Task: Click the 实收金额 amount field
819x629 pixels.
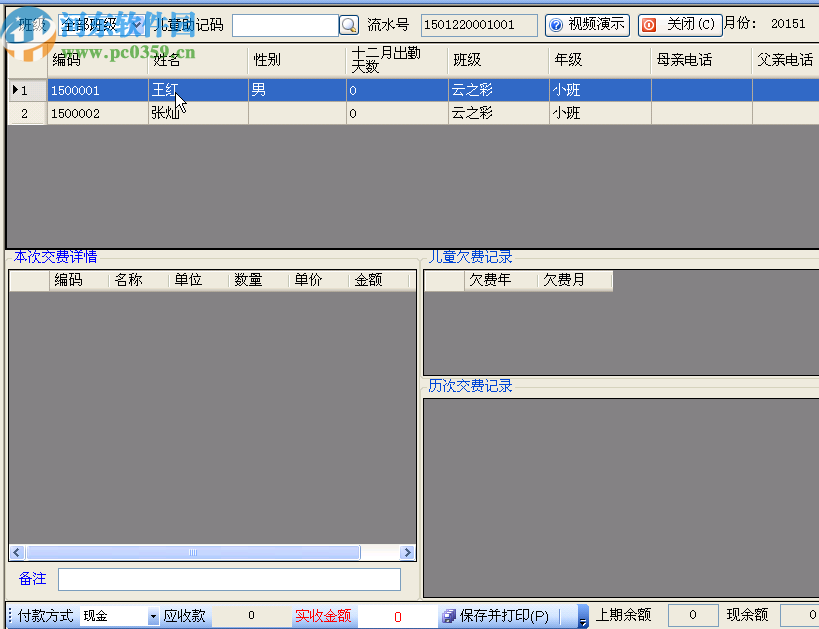Action: (x=397, y=616)
